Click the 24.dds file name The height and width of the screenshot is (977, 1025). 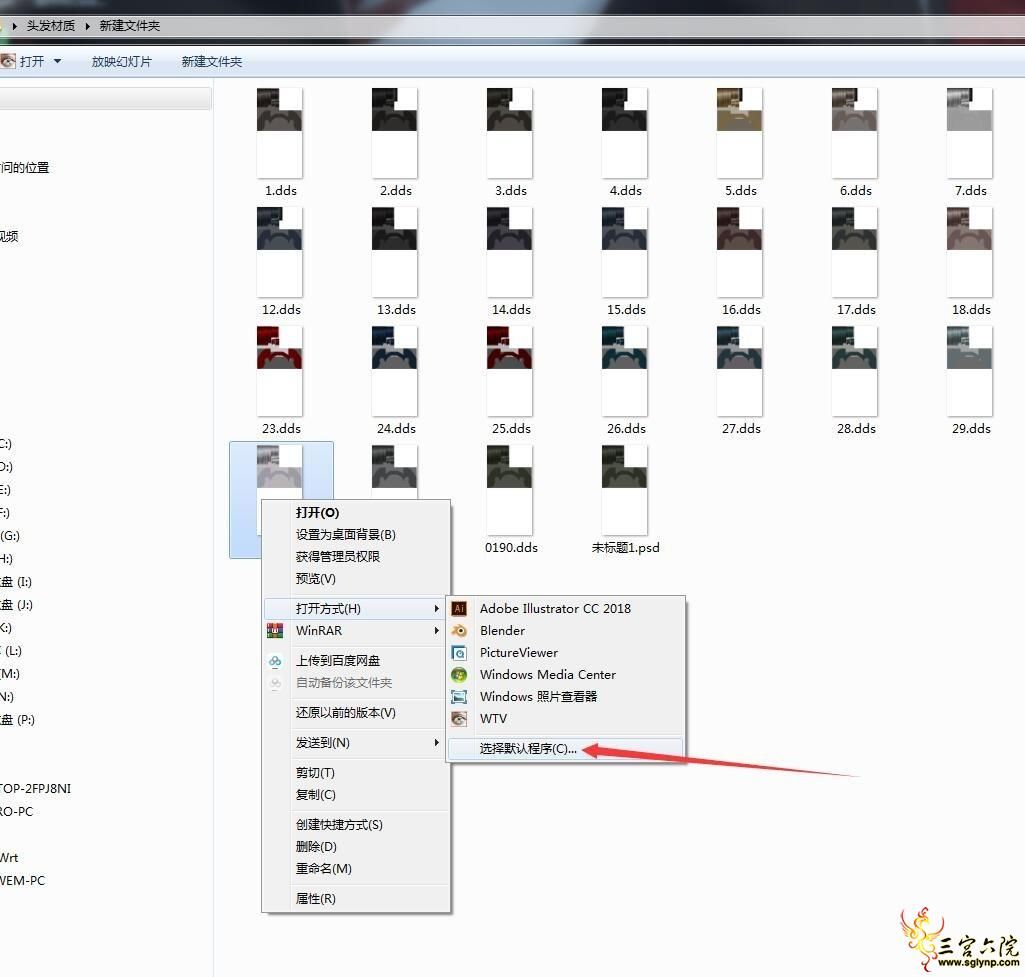[x=396, y=429]
